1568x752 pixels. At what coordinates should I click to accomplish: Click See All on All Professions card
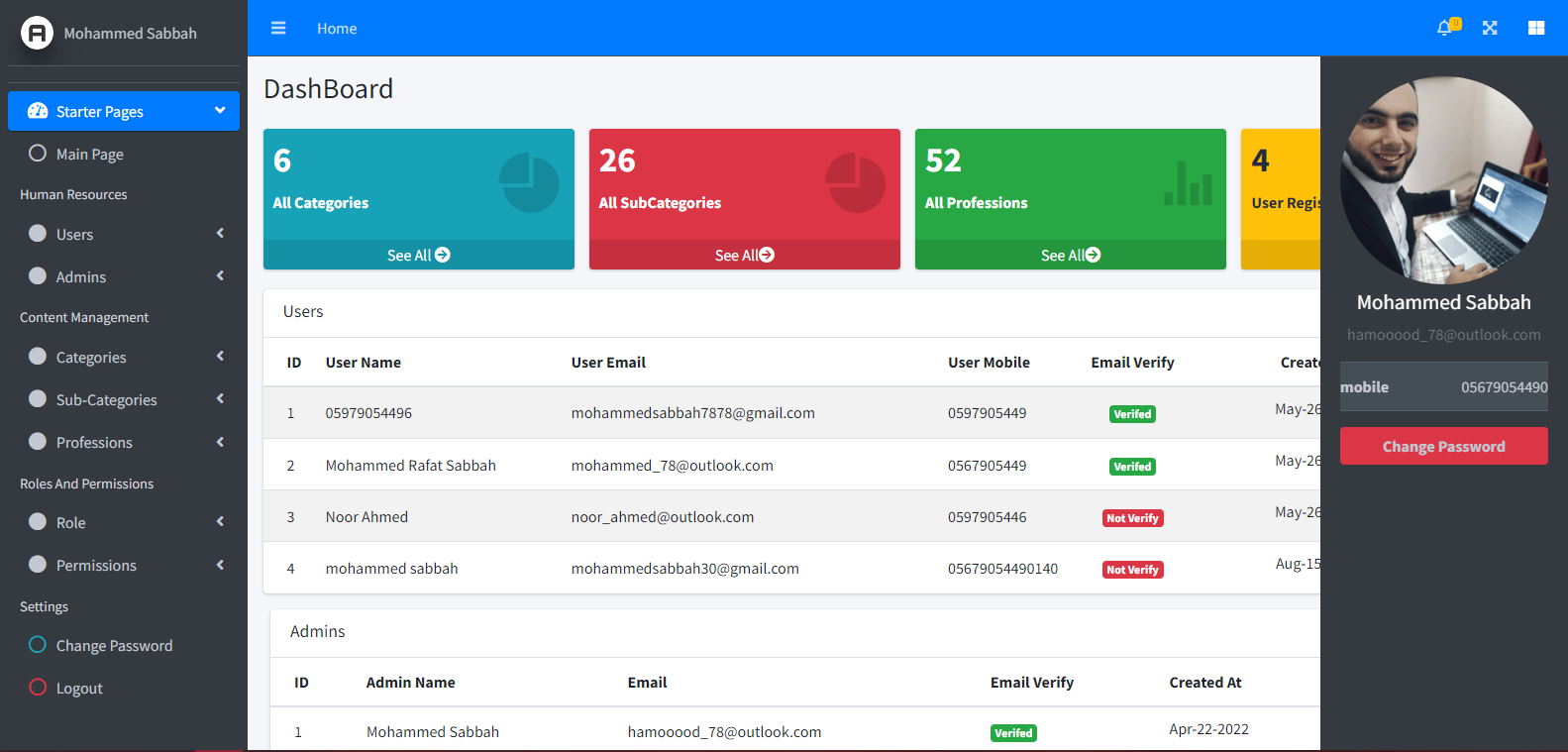[1070, 255]
